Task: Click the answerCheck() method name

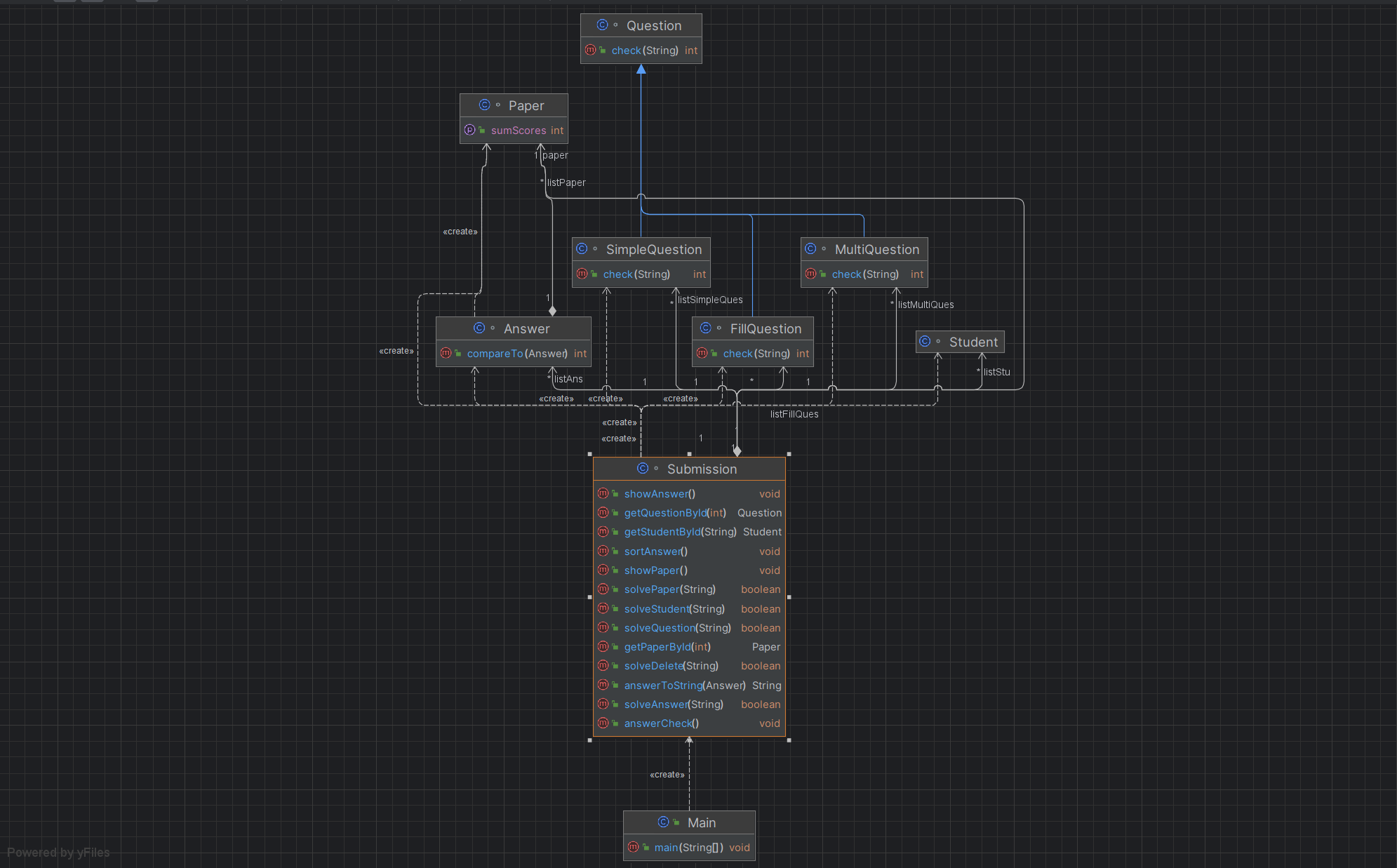Action: tap(662, 723)
